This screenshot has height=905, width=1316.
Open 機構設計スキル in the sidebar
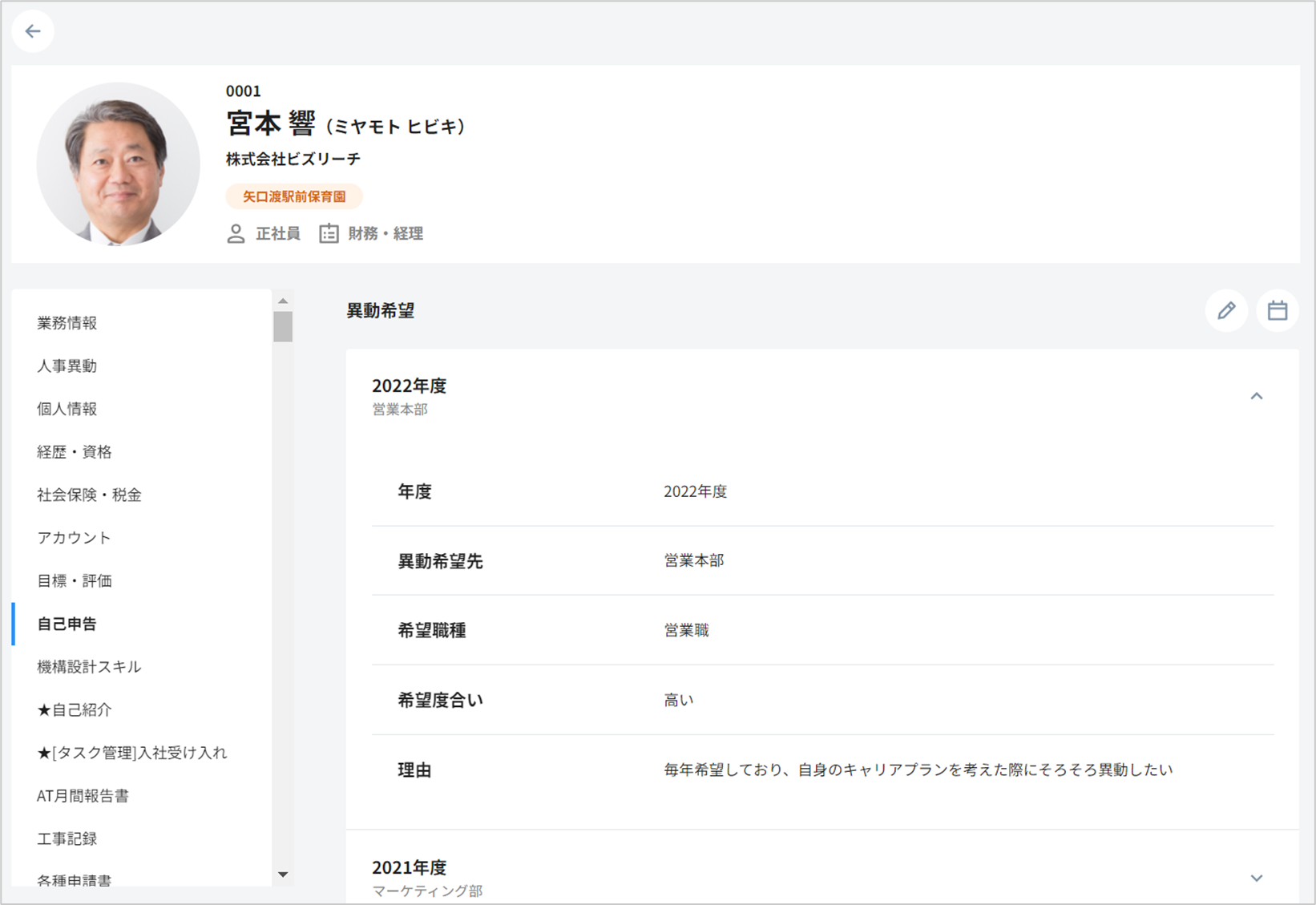89,667
